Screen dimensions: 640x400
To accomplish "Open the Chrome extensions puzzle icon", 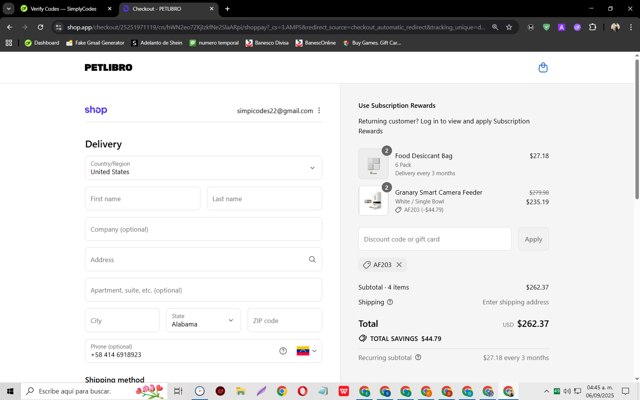I will pos(593,27).
